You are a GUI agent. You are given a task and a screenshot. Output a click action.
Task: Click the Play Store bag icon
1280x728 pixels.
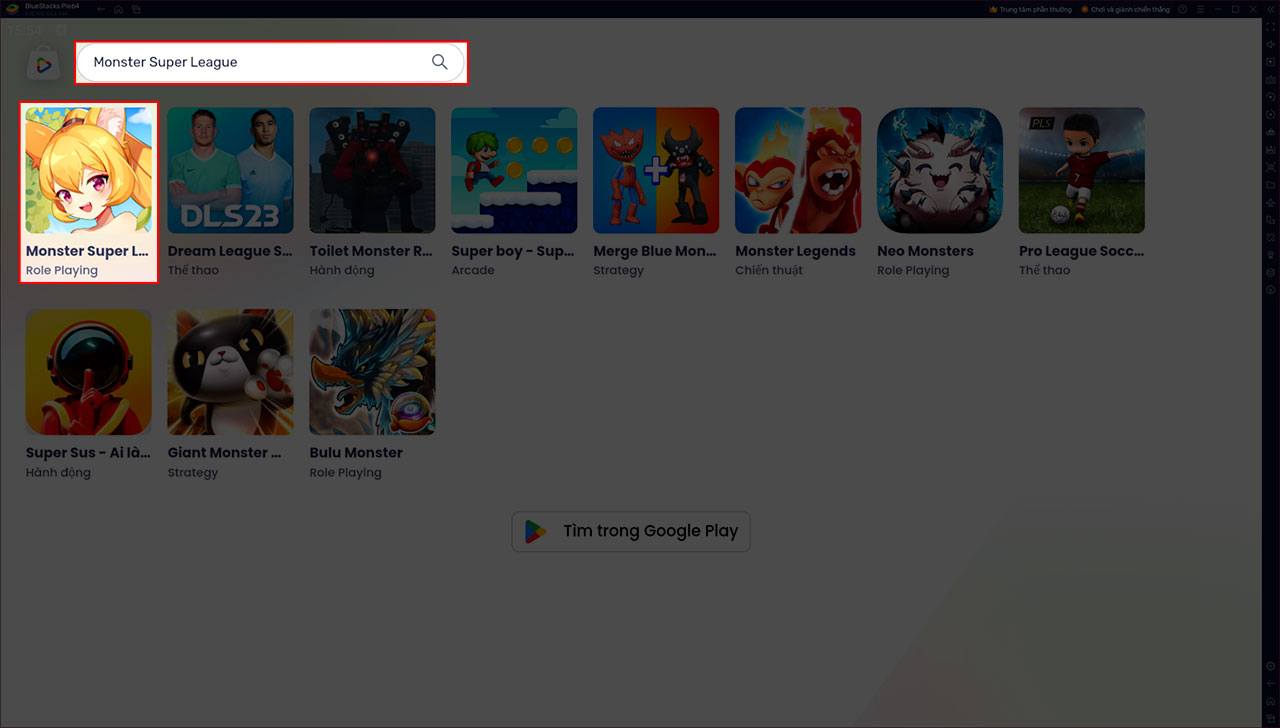[44, 64]
